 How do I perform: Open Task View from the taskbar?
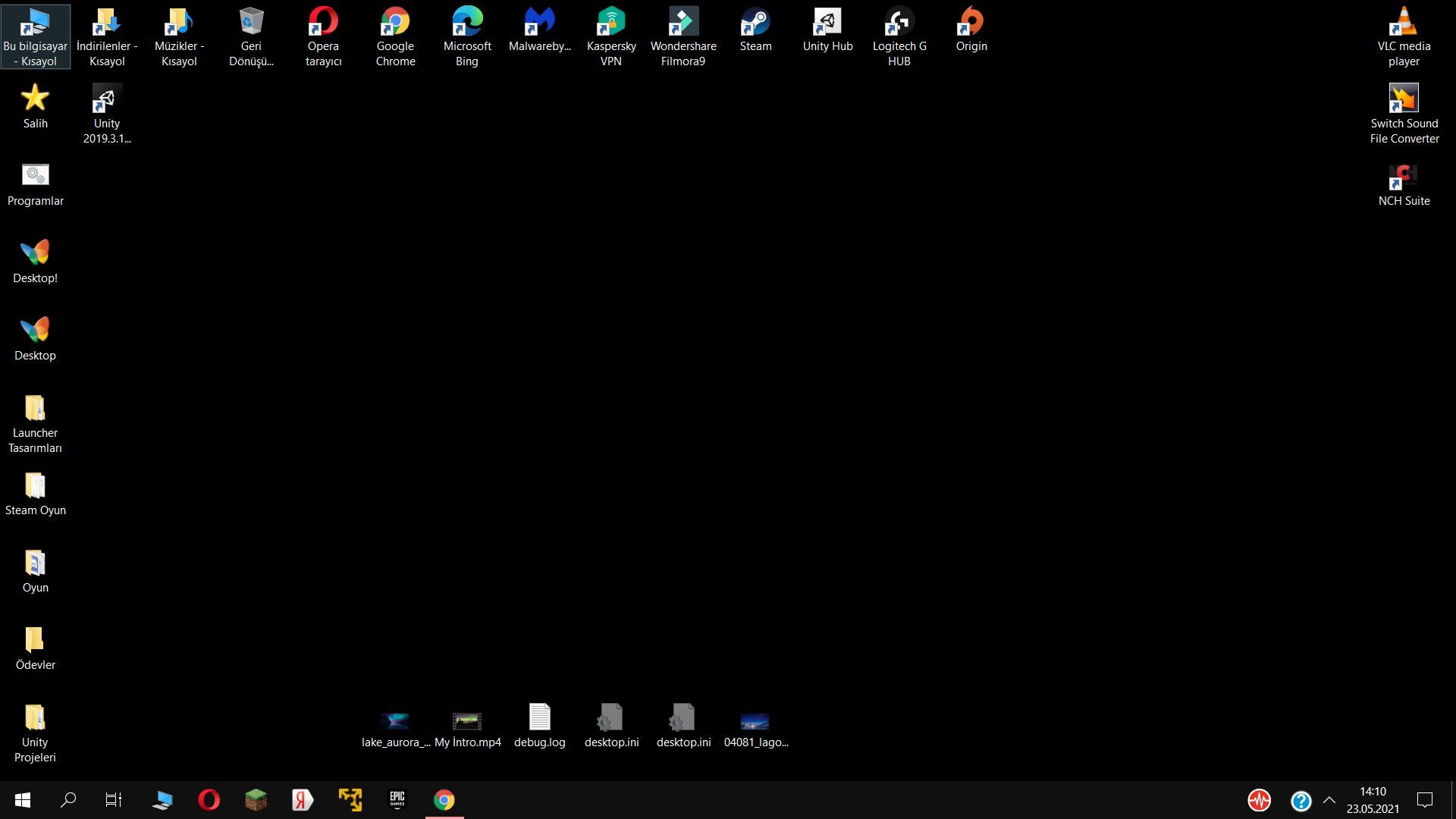coord(114,800)
